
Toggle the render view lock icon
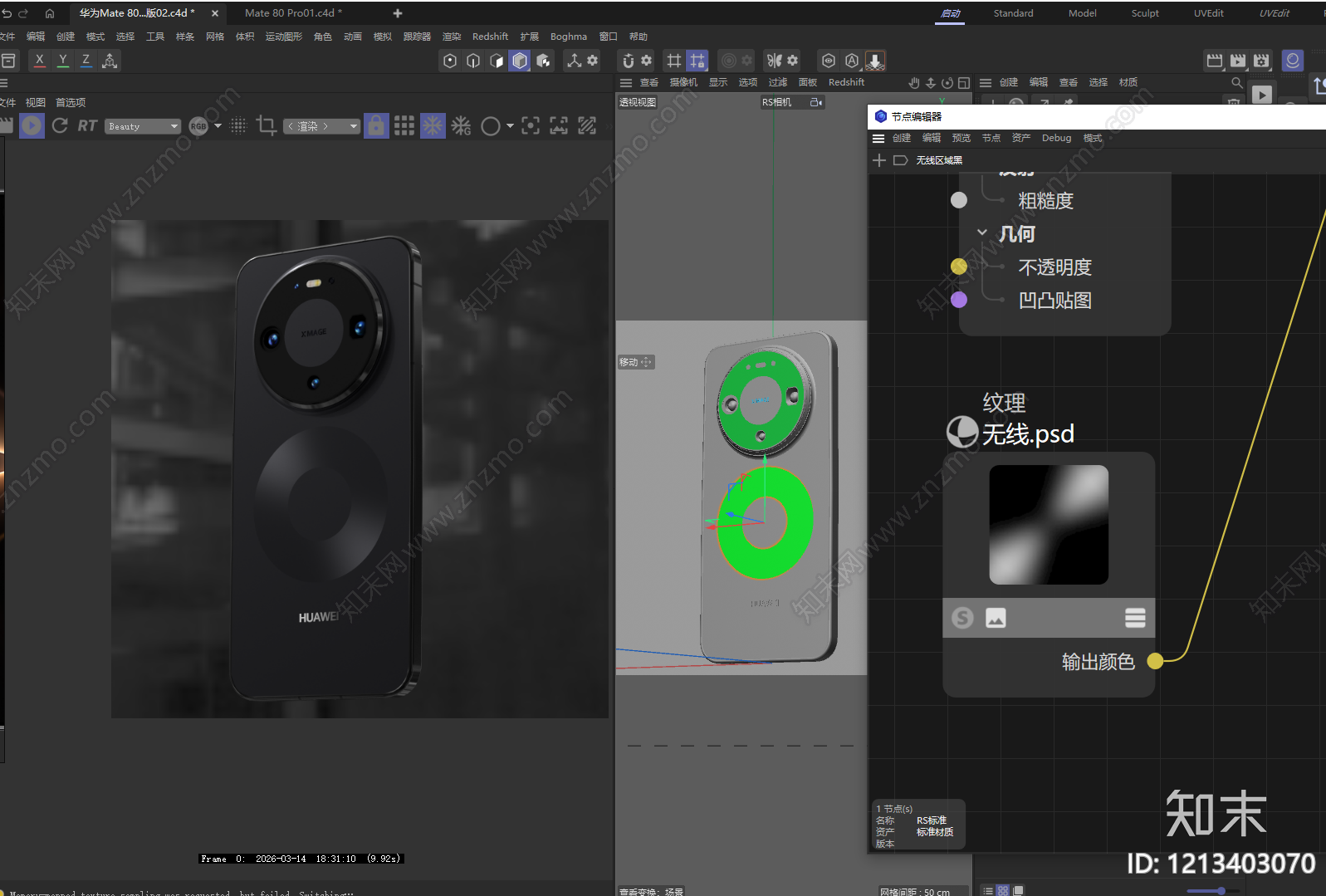tap(376, 125)
